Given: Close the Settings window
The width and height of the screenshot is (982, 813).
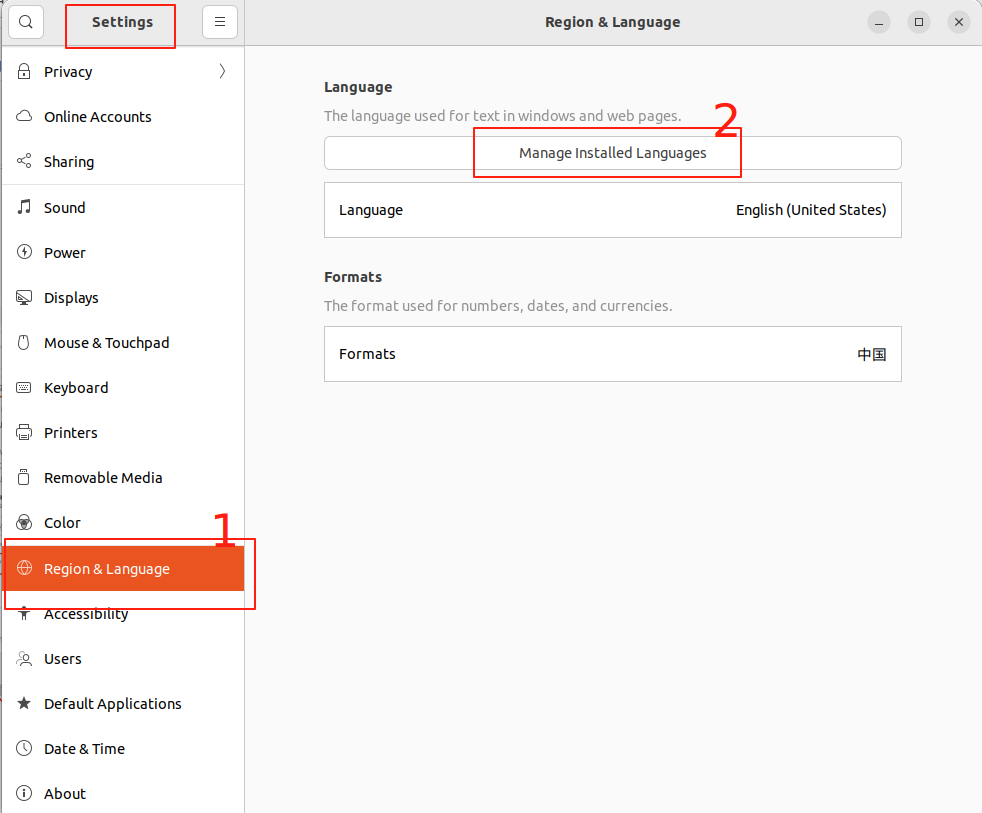Looking at the screenshot, I should point(959,22).
